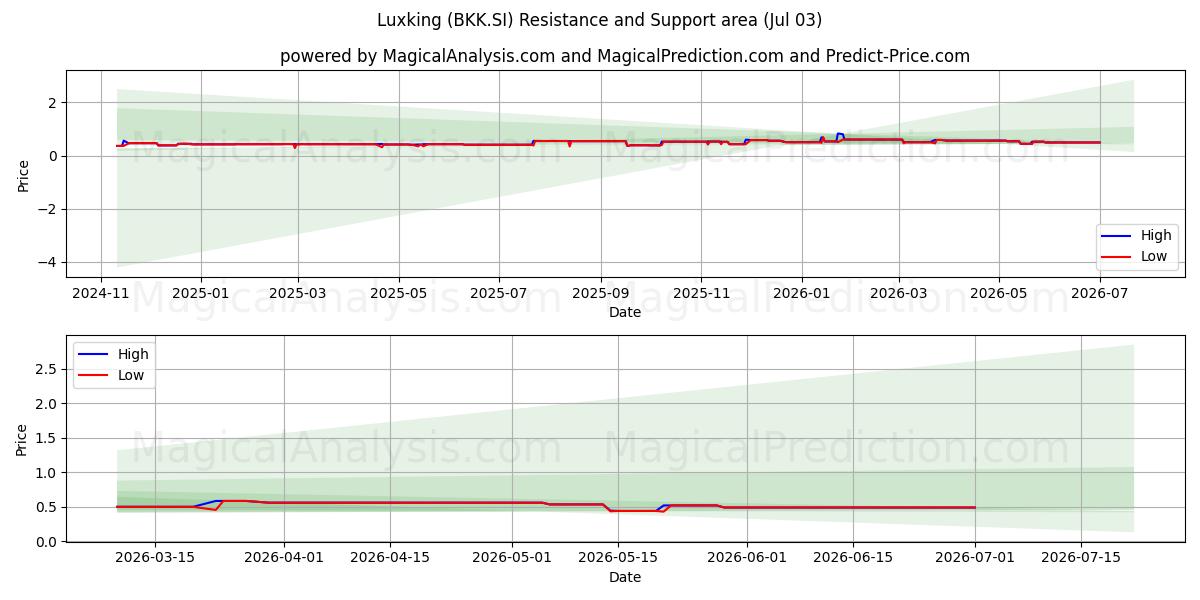This screenshot has width=1200, height=600.
Task: Click the '2026-04-01' tick in lower chart
Action: [x=284, y=559]
